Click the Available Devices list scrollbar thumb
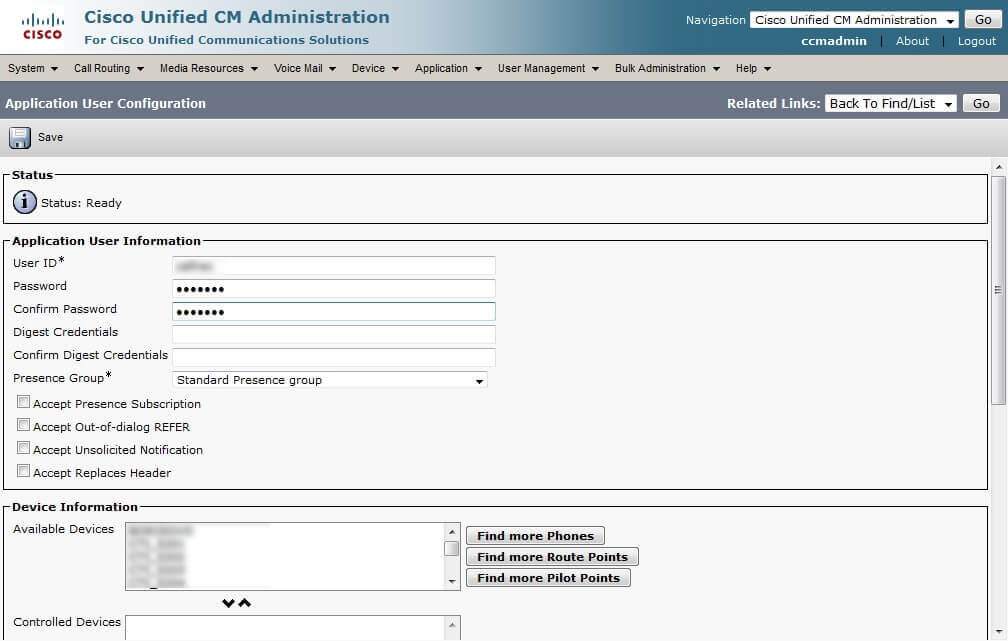 click(x=452, y=548)
